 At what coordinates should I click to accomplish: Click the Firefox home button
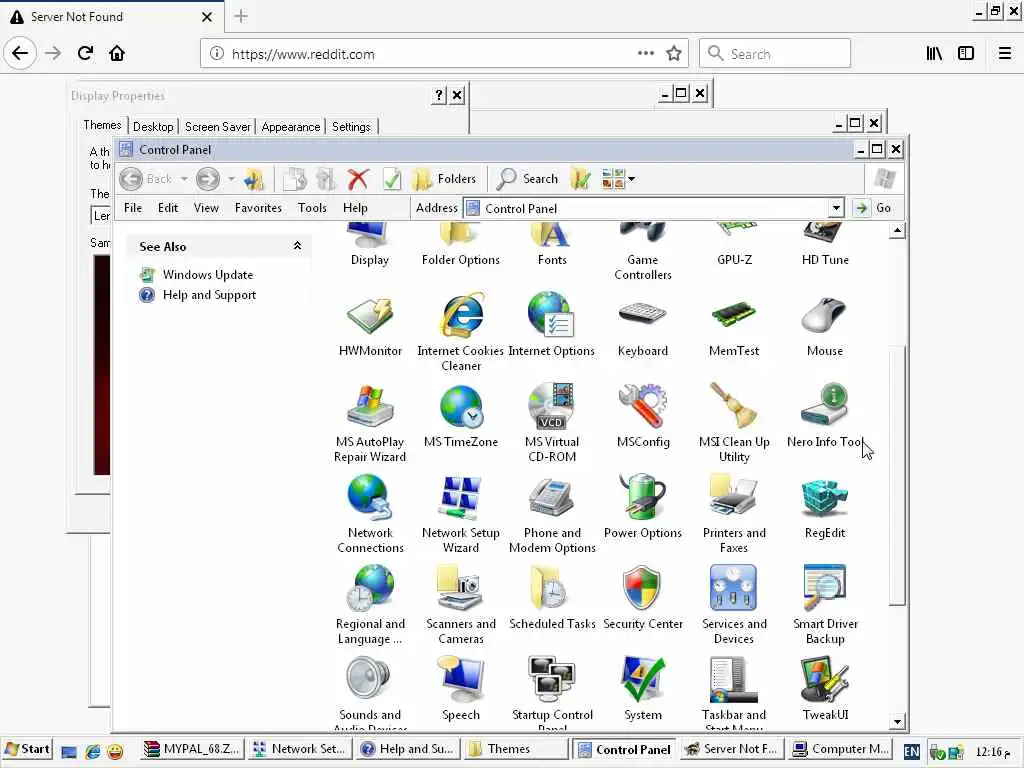point(117,54)
